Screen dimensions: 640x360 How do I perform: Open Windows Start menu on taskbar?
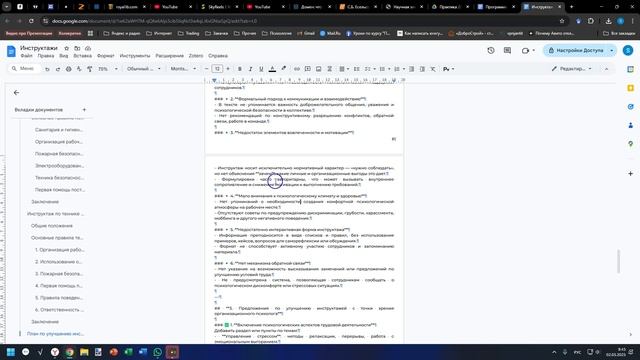11,352
